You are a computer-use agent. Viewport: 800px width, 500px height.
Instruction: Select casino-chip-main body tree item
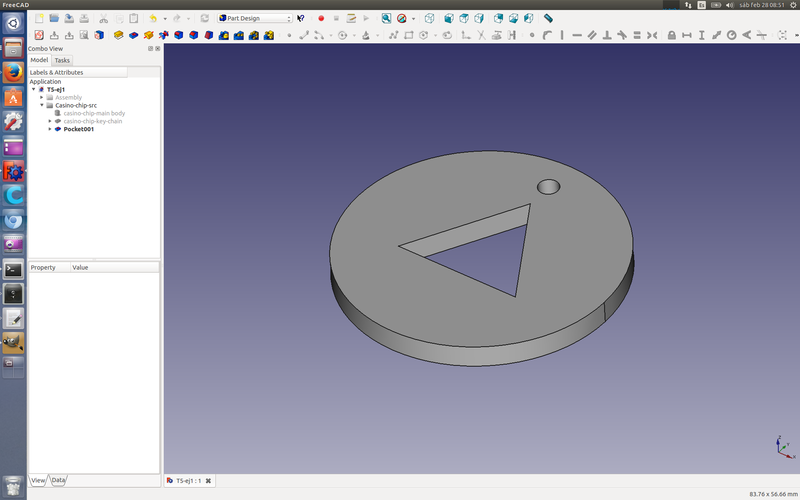(94, 113)
